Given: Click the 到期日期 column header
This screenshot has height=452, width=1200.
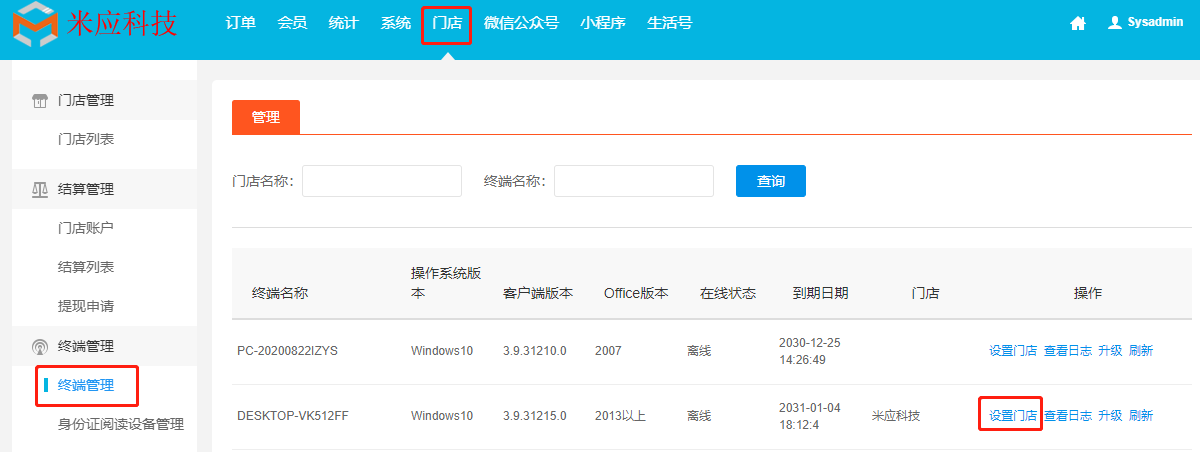Looking at the screenshot, I should click(x=820, y=293).
